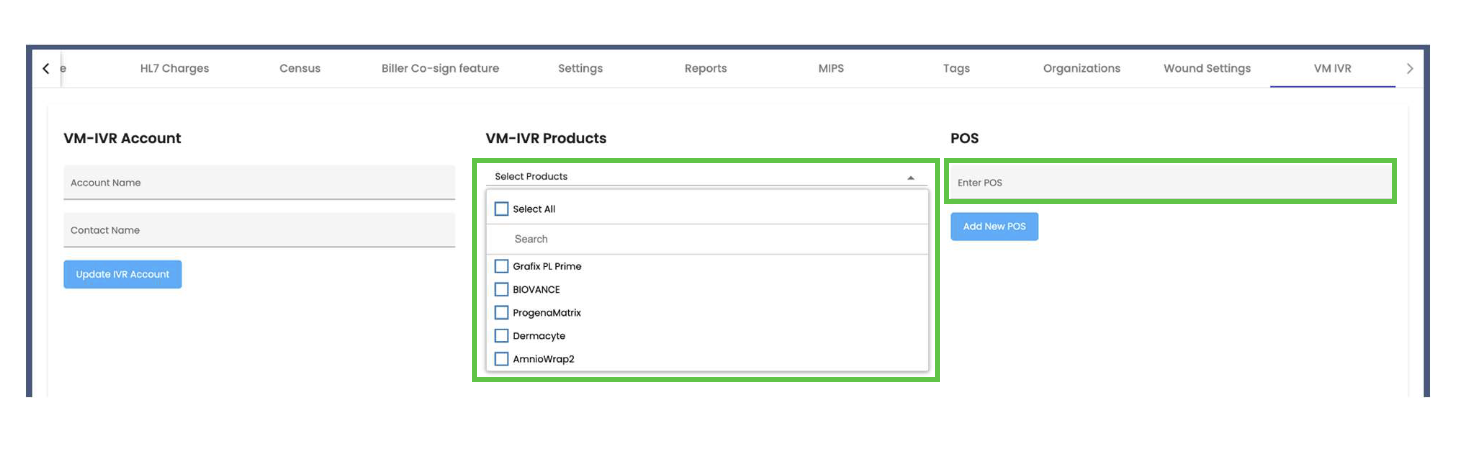
Task: Collapse the Select Products dropdown arrow
Action: pos(911,177)
